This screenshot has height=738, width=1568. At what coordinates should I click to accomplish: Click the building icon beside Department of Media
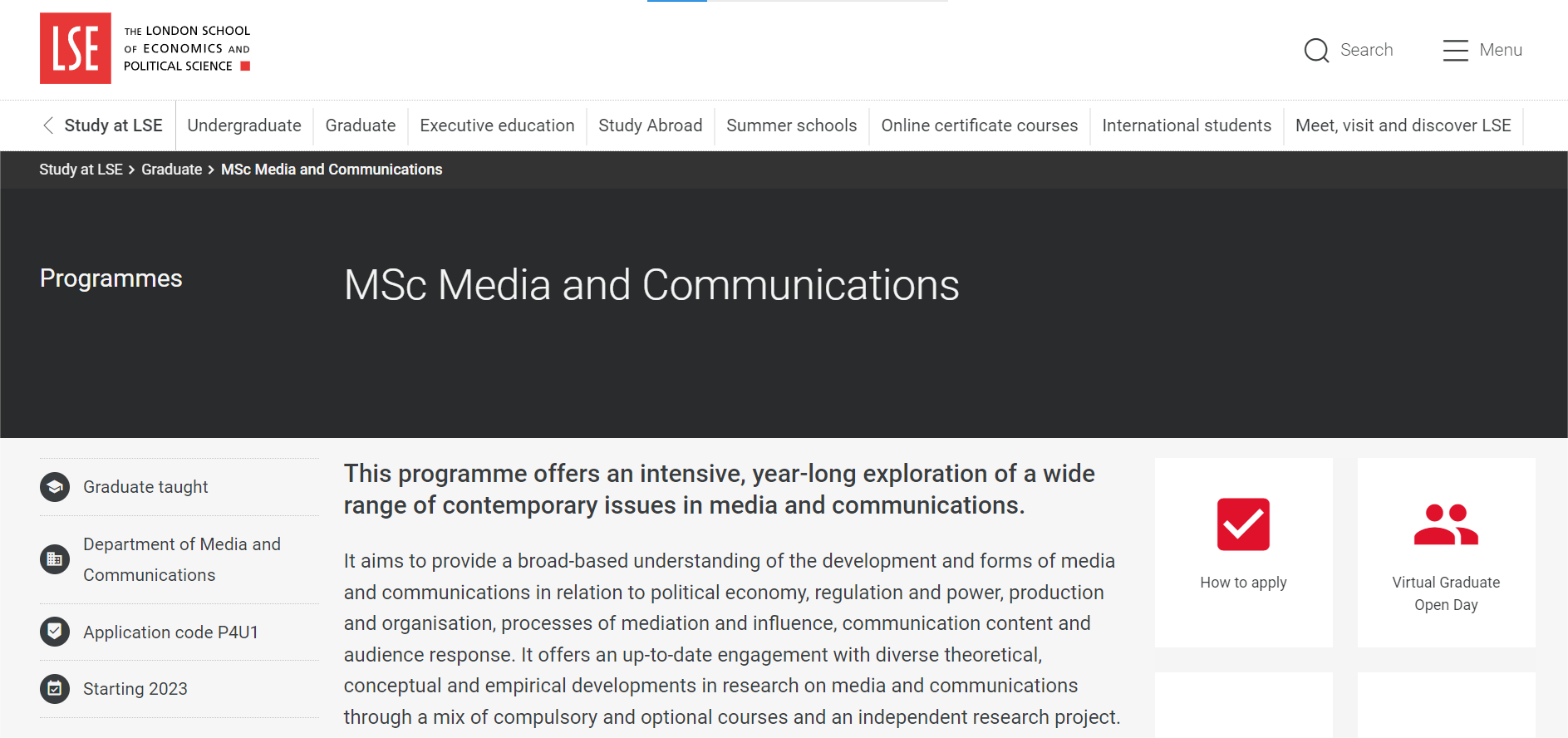click(55, 559)
